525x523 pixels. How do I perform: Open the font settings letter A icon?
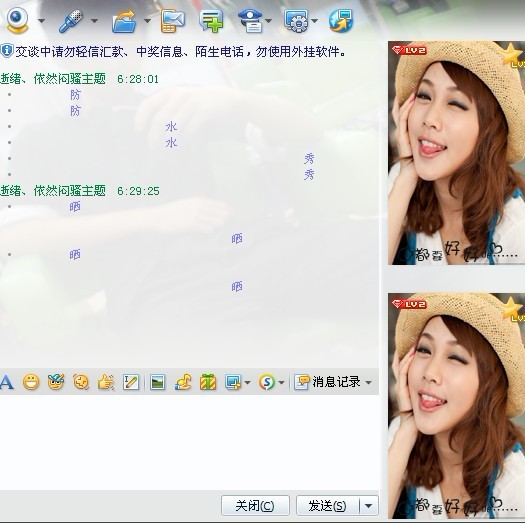click(7, 382)
